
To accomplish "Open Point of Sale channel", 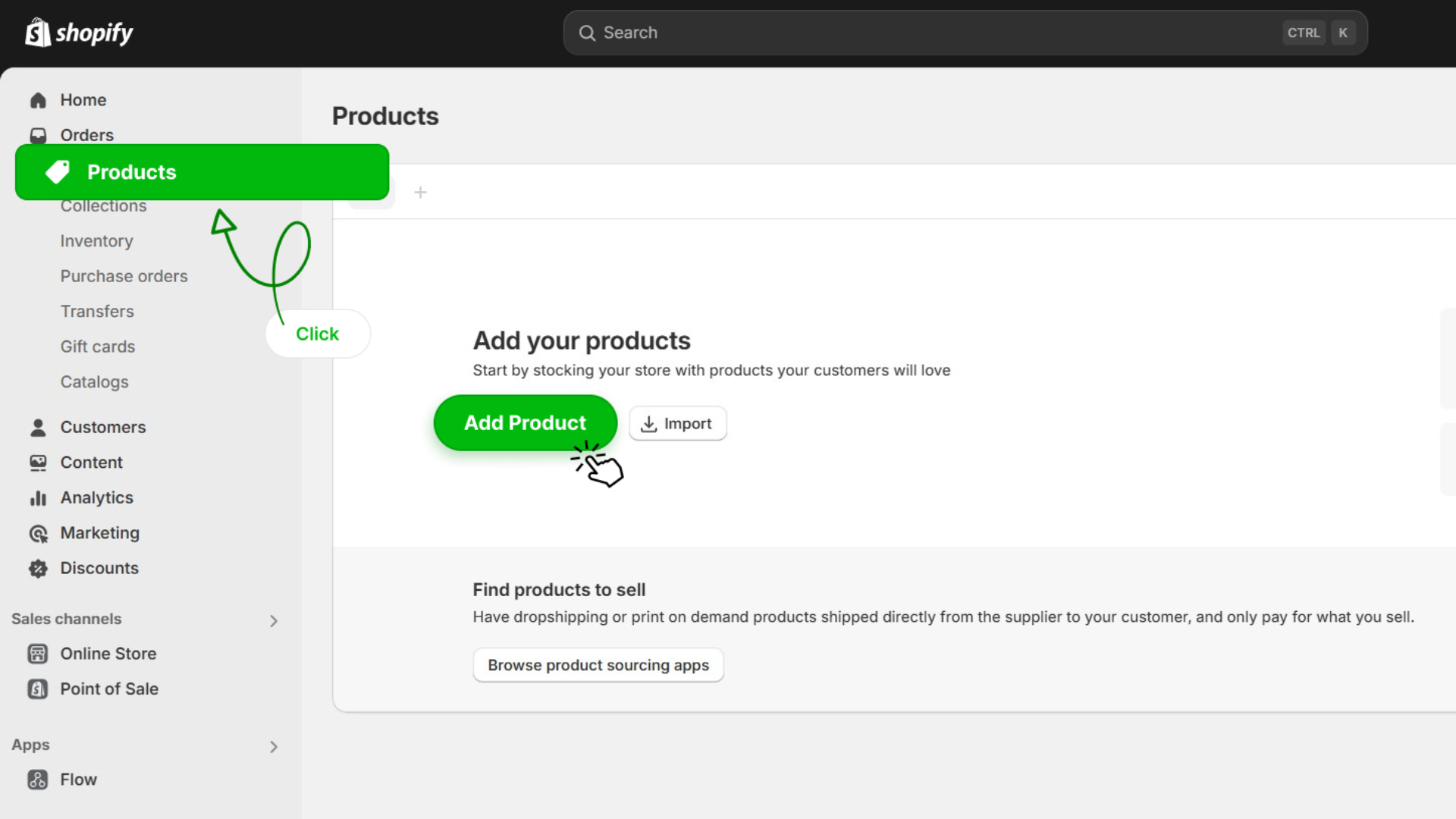I will pyautogui.click(x=109, y=689).
